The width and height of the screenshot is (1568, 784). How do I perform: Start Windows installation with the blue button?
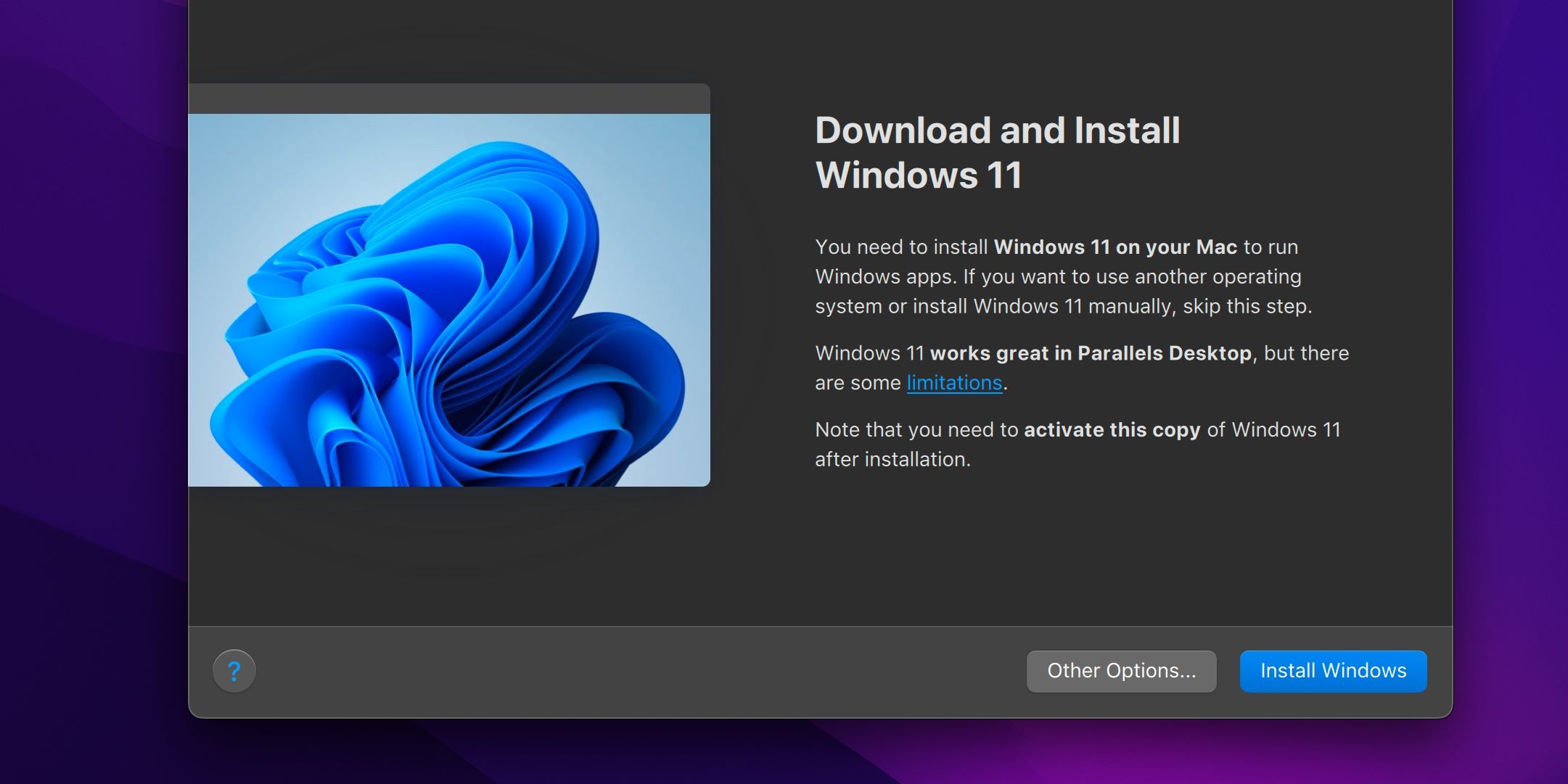(x=1333, y=671)
